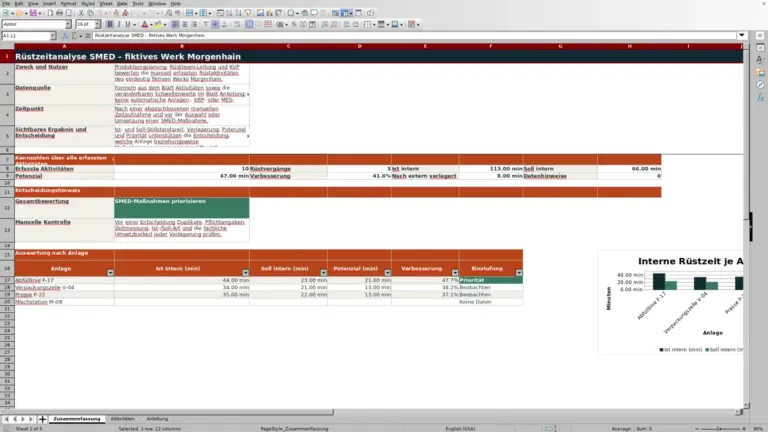Image resolution: width=768 pixels, height=432 pixels.
Task: Toggle Italic formatting
Action: tap(119, 24)
